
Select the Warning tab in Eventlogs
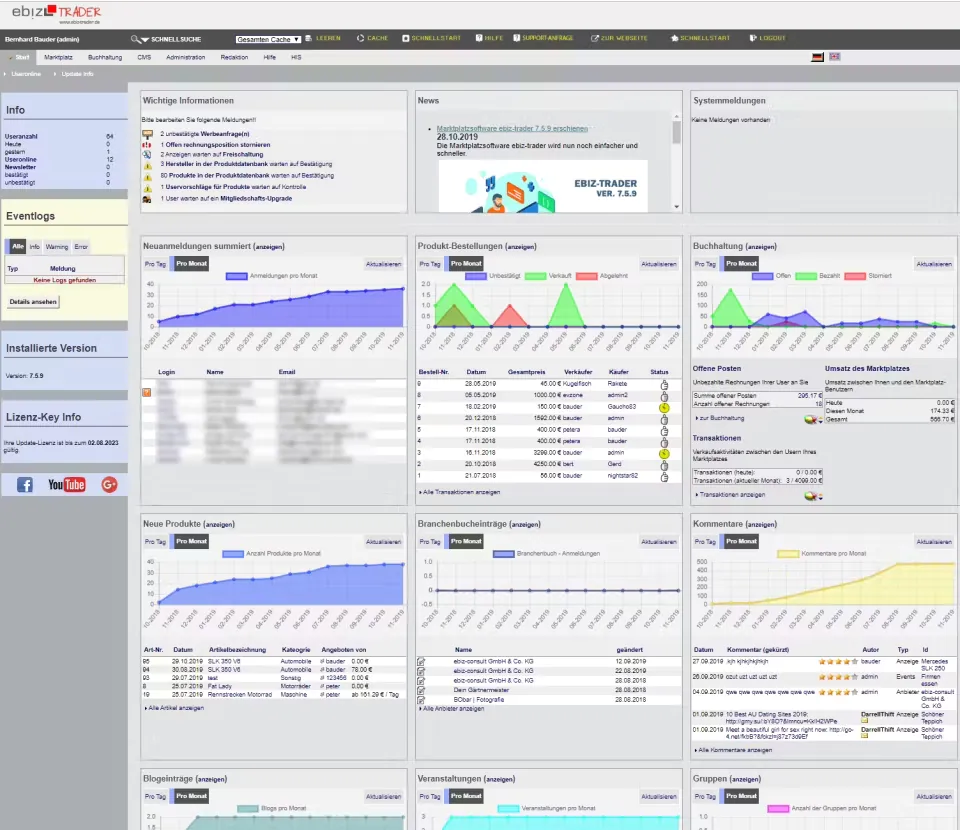click(x=57, y=246)
